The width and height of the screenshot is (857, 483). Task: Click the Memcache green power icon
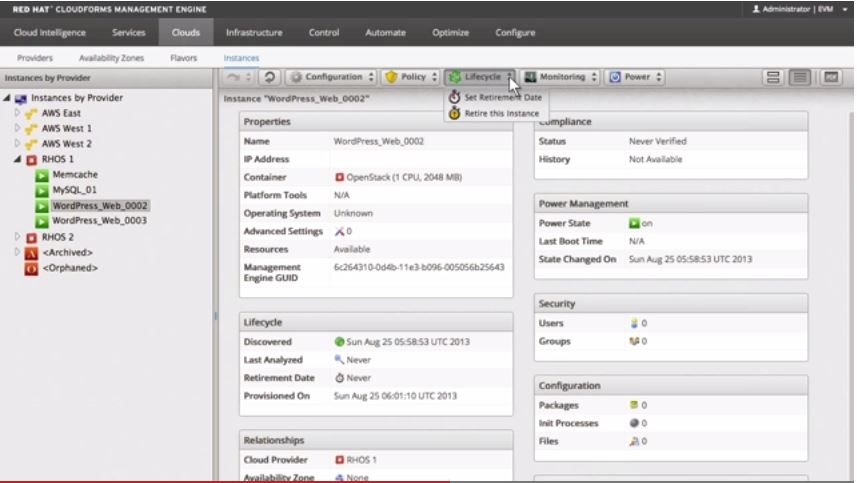pyautogui.click(x=42, y=175)
